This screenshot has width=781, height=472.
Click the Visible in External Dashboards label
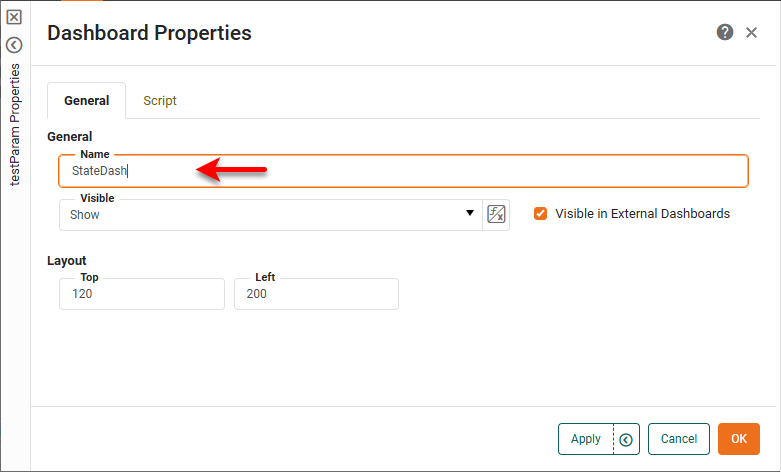pos(642,214)
